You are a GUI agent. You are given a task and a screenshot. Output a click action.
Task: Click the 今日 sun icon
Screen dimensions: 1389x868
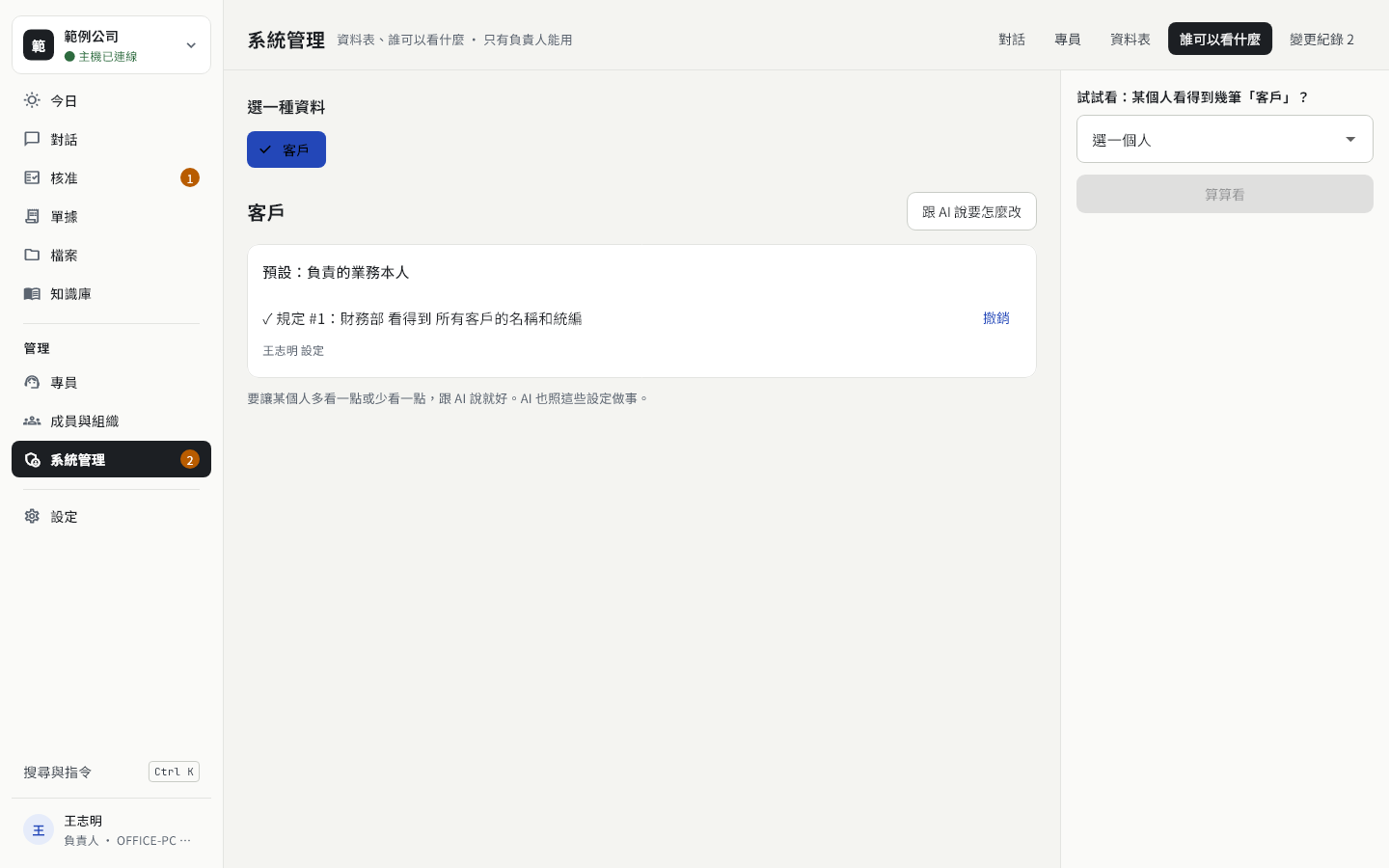32,100
